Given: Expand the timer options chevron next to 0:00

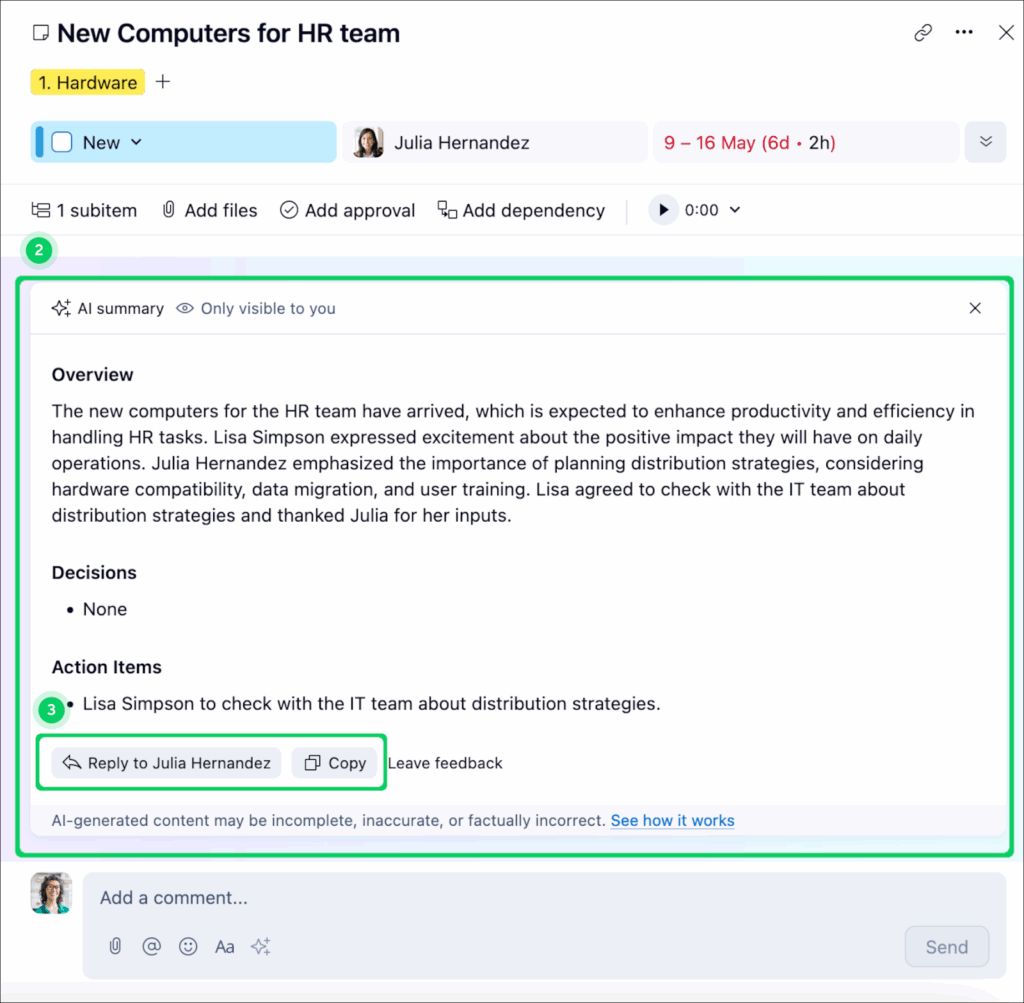Looking at the screenshot, I should point(735,210).
